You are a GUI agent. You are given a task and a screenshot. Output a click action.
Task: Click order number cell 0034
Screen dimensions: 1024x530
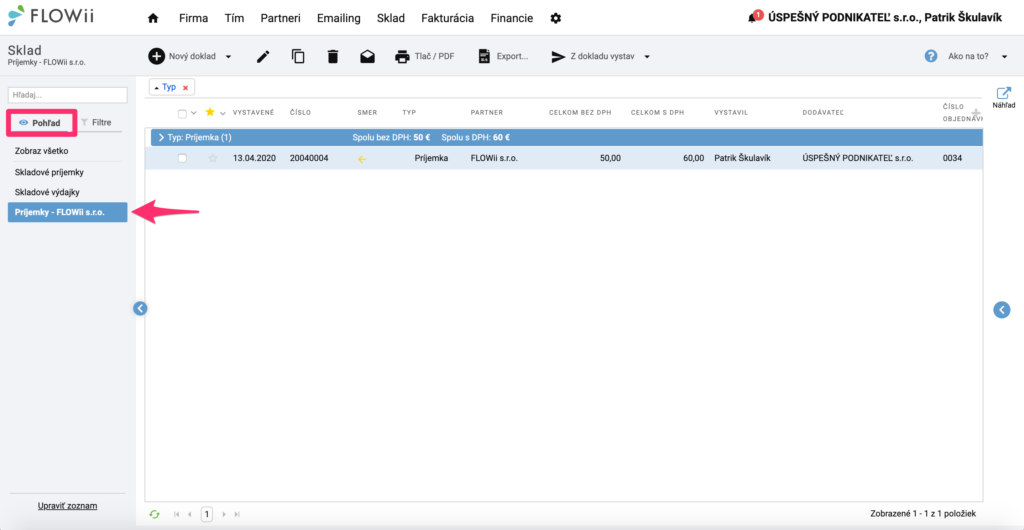pos(952,158)
